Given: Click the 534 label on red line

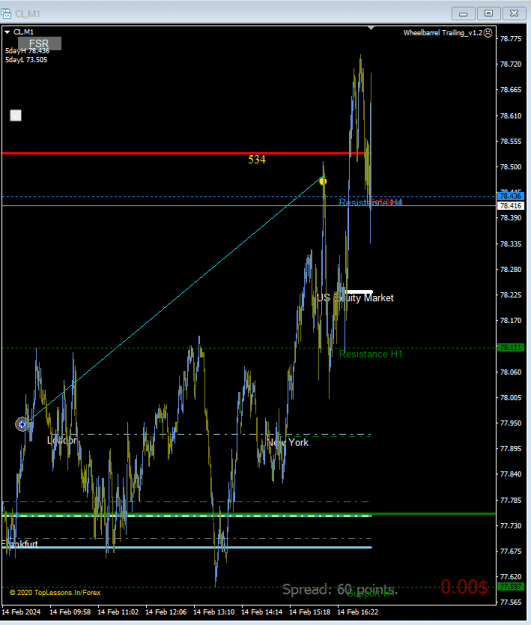Looking at the screenshot, I should pyautogui.click(x=257, y=160).
